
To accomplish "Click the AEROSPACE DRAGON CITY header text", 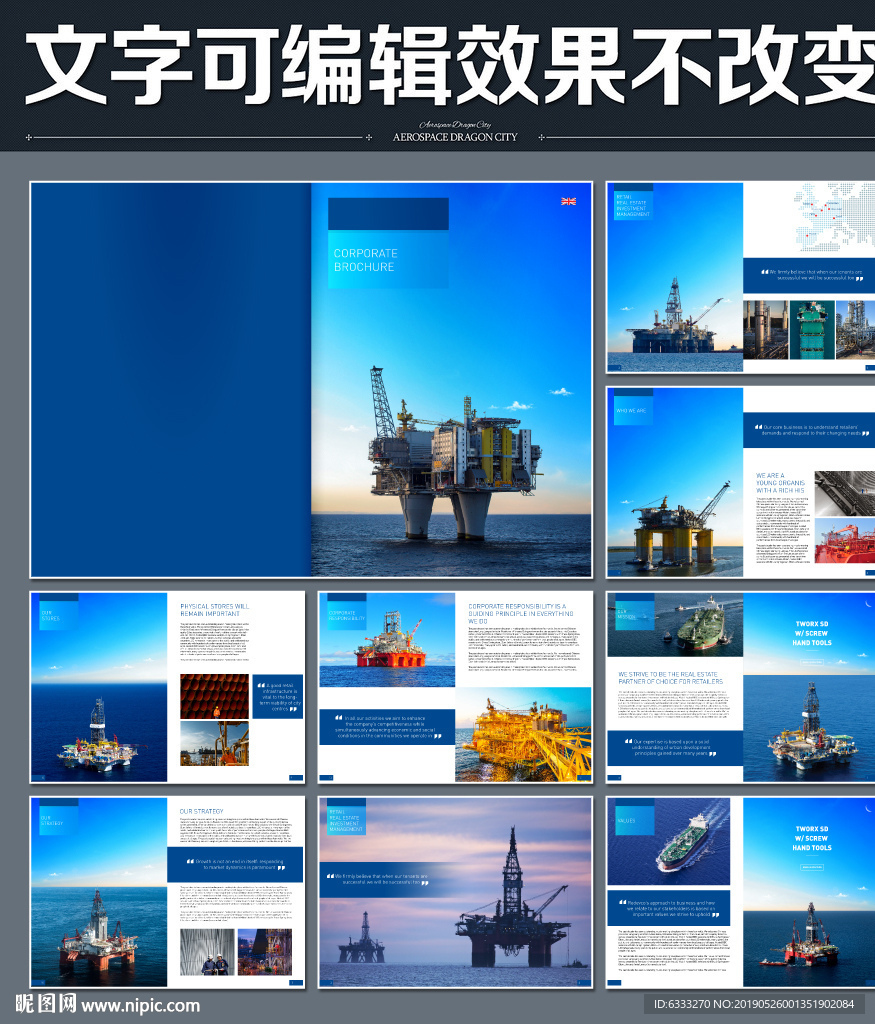I will click(x=455, y=137).
